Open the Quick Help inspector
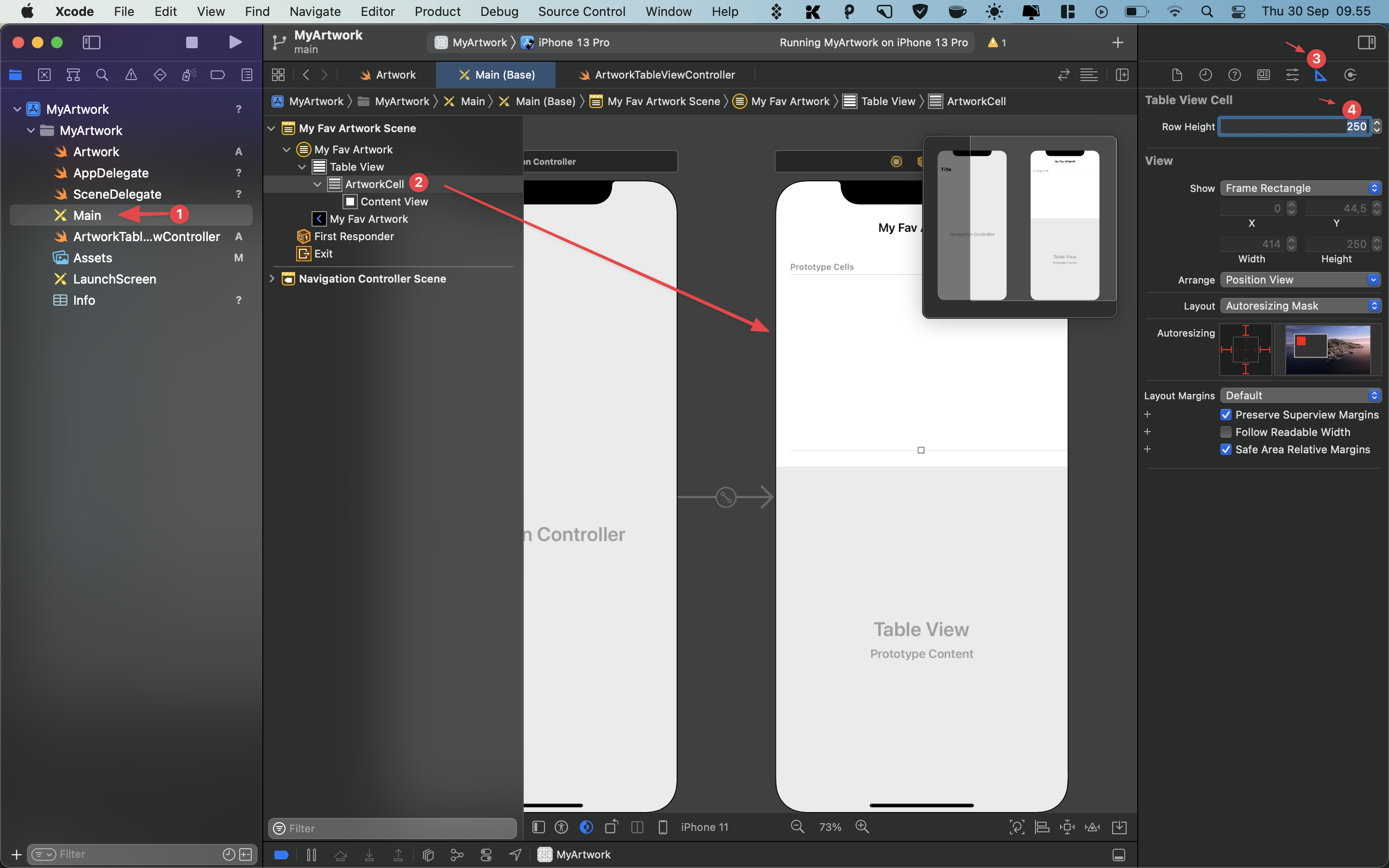Screen dimensions: 1389x868 coord(1235,75)
